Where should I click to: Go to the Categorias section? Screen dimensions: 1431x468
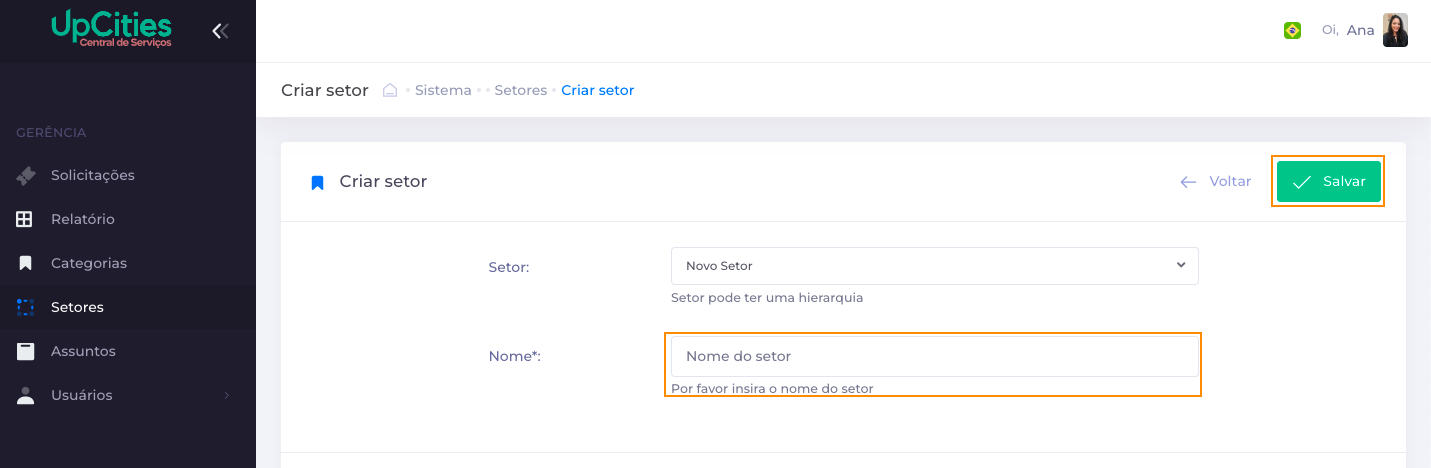(x=128, y=263)
